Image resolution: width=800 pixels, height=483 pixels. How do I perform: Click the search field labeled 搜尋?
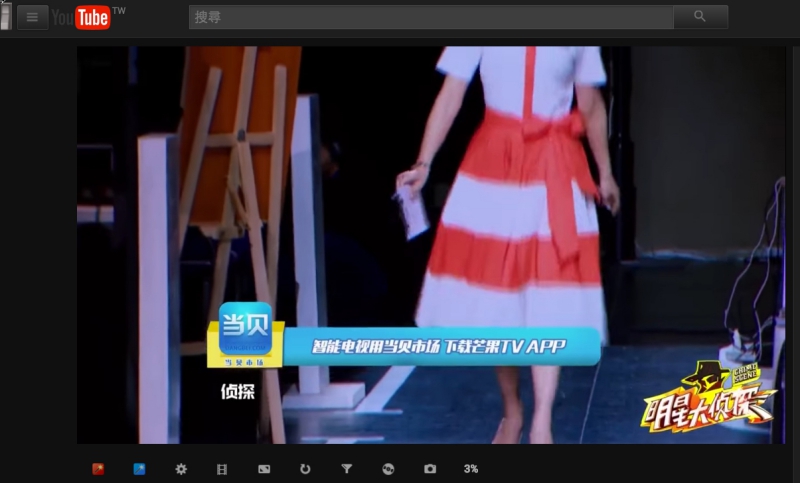pos(431,17)
